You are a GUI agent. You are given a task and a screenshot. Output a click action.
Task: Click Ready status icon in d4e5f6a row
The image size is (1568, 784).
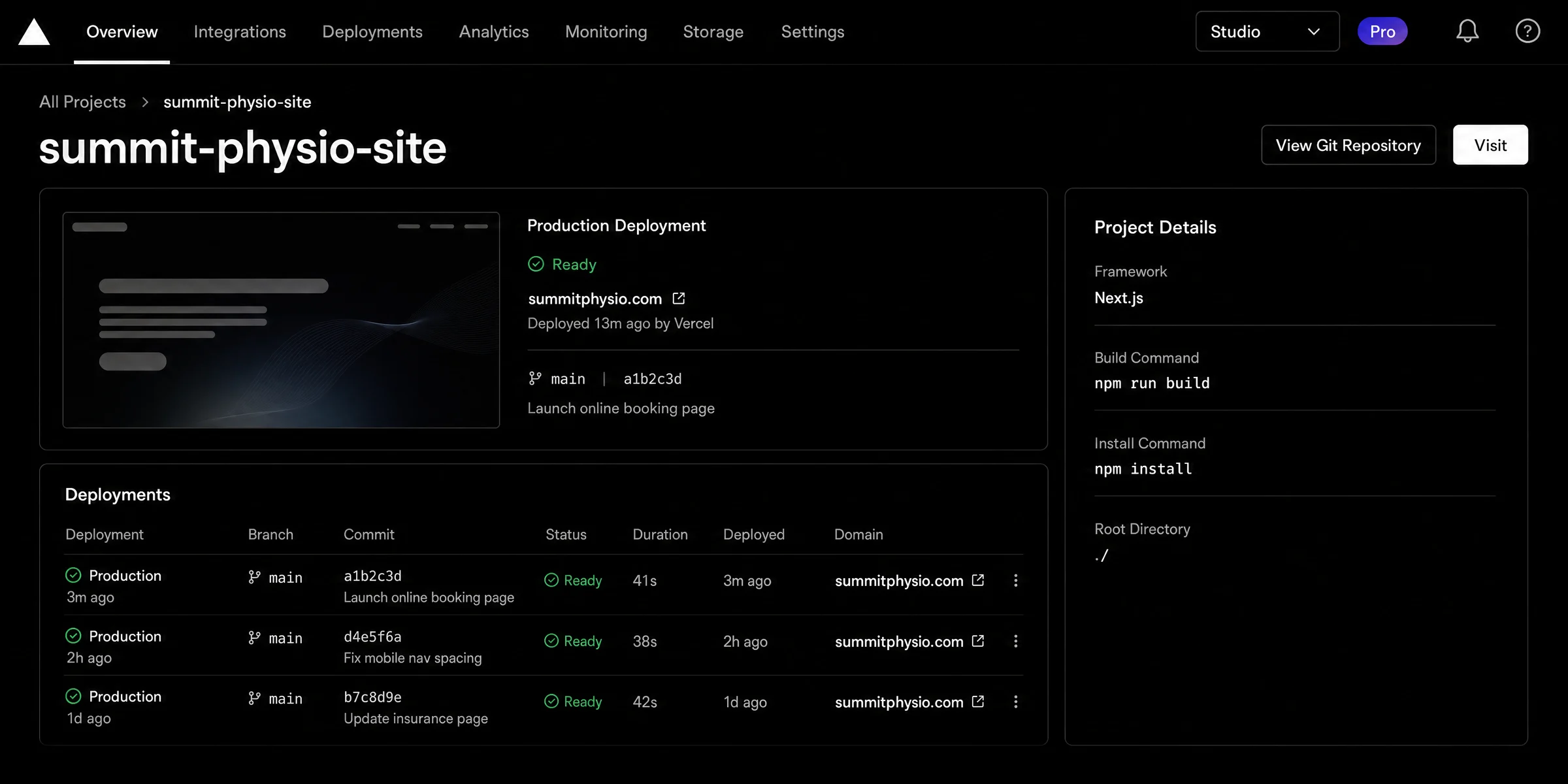551,641
